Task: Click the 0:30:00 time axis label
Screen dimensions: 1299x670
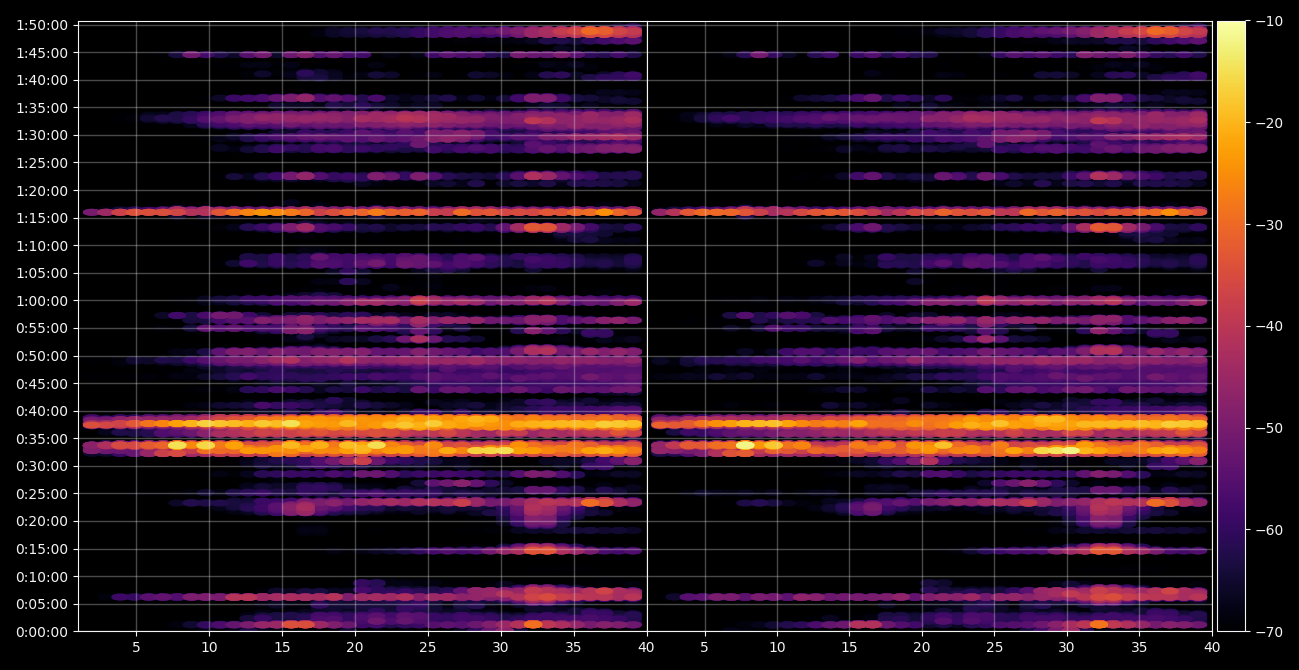Action: coord(42,466)
